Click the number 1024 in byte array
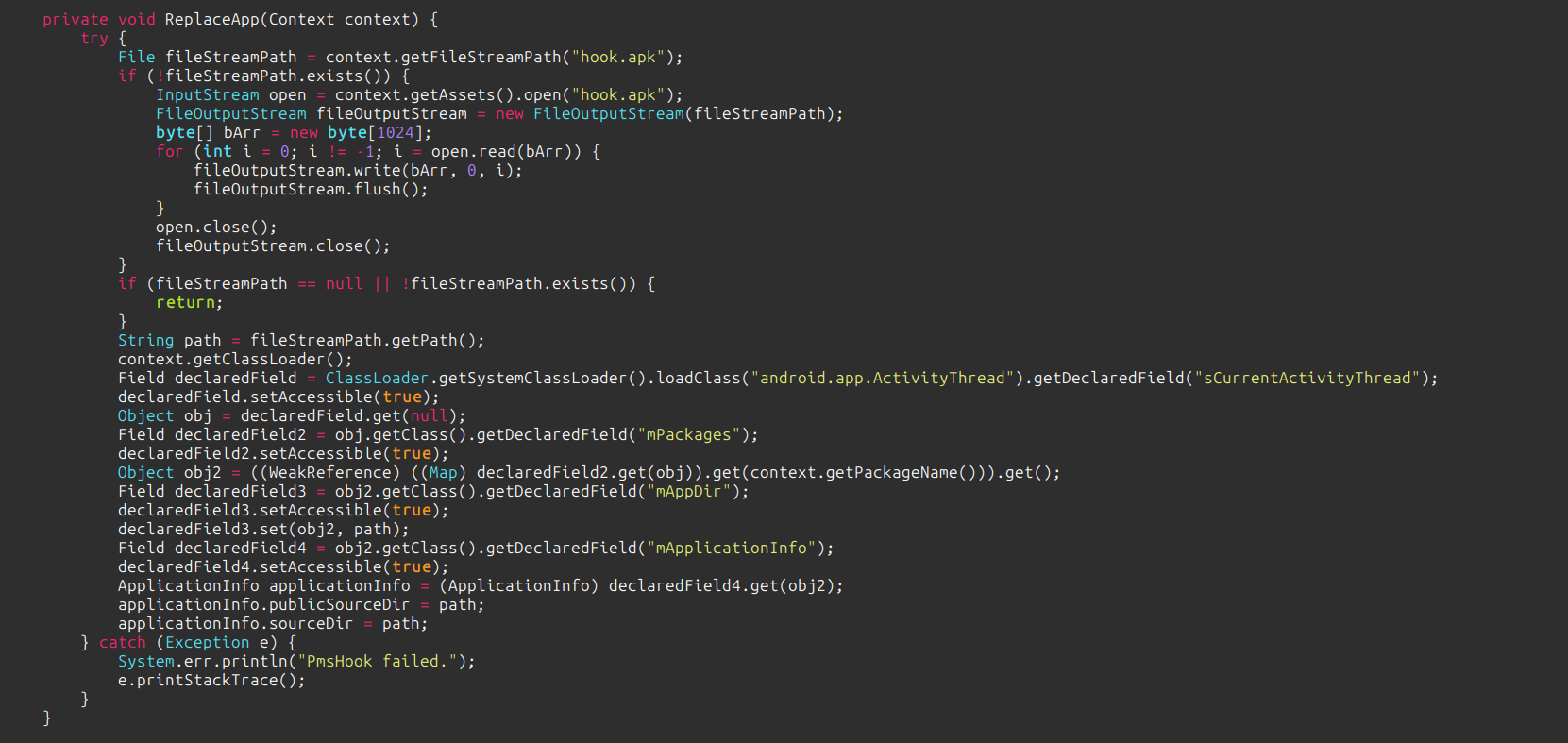 [x=395, y=132]
